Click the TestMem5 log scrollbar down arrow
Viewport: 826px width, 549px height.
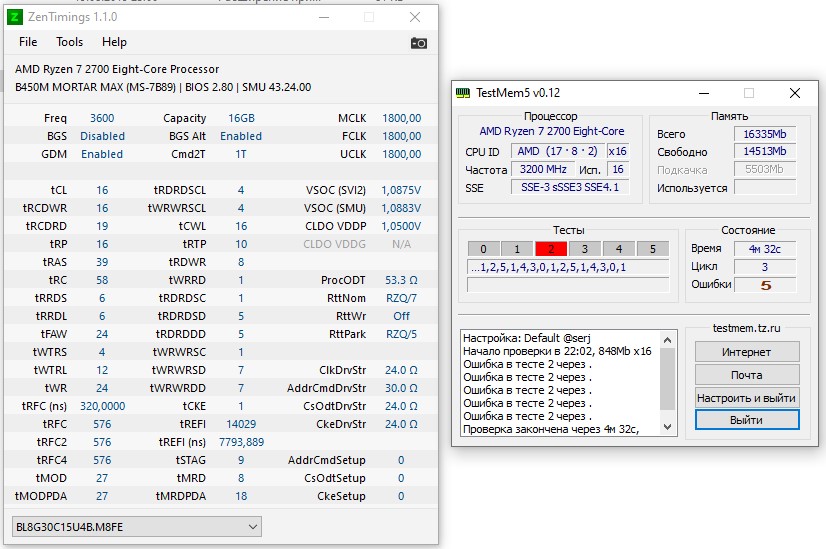(x=667, y=427)
